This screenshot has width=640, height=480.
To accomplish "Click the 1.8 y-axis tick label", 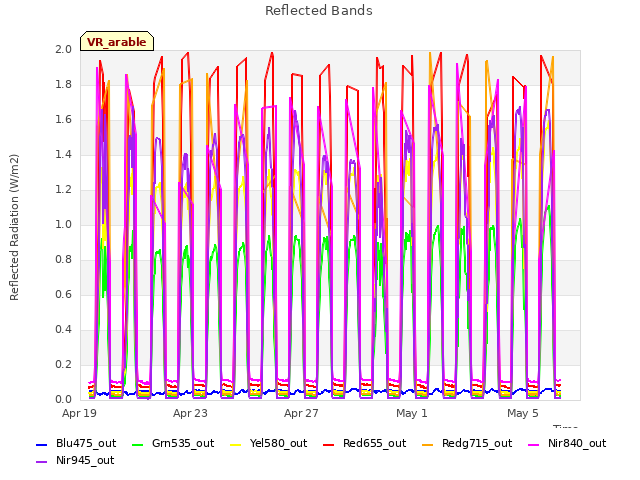I will click(x=63, y=84).
